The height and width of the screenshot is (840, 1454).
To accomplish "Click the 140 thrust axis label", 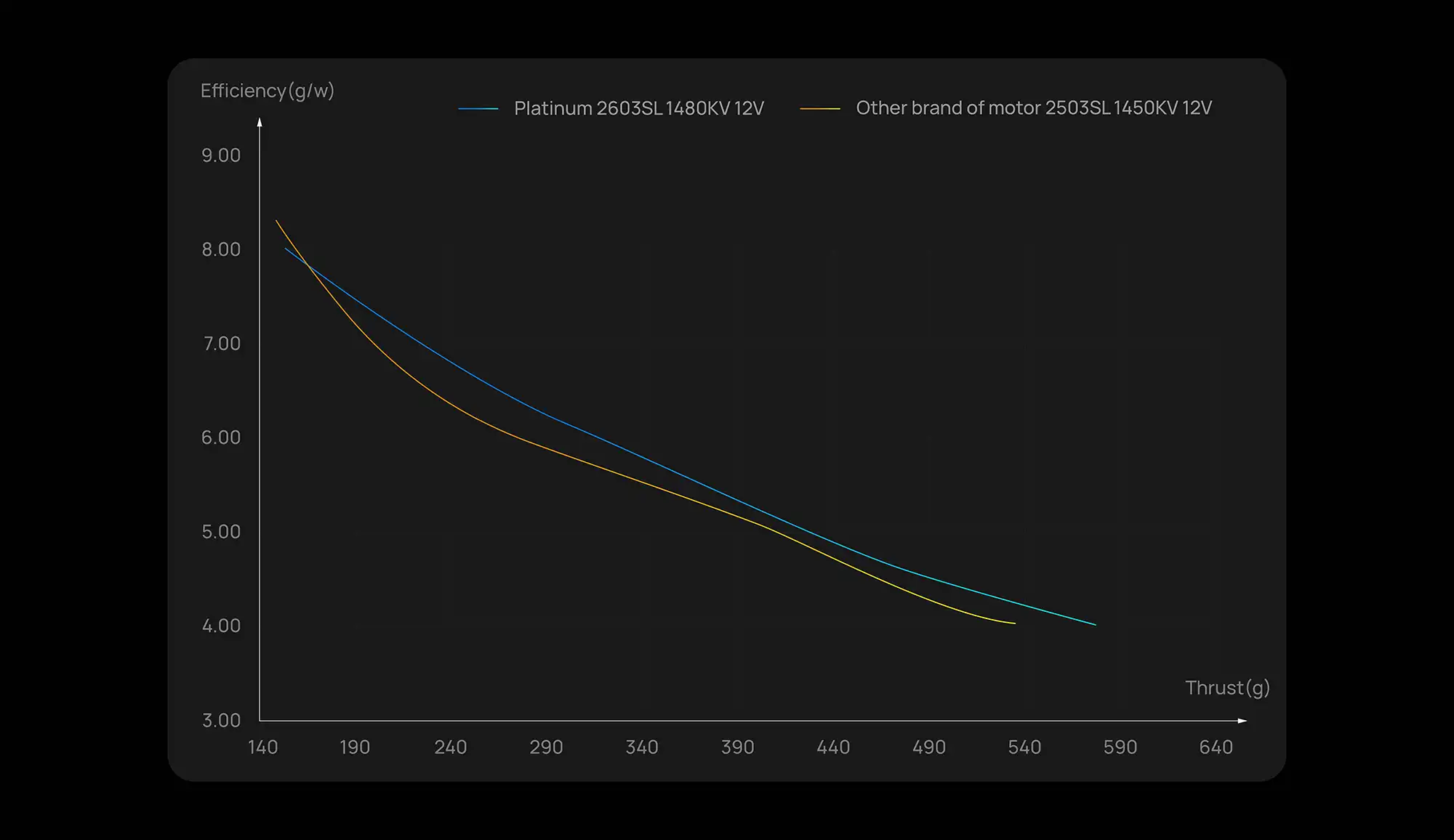I will point(262,747).
